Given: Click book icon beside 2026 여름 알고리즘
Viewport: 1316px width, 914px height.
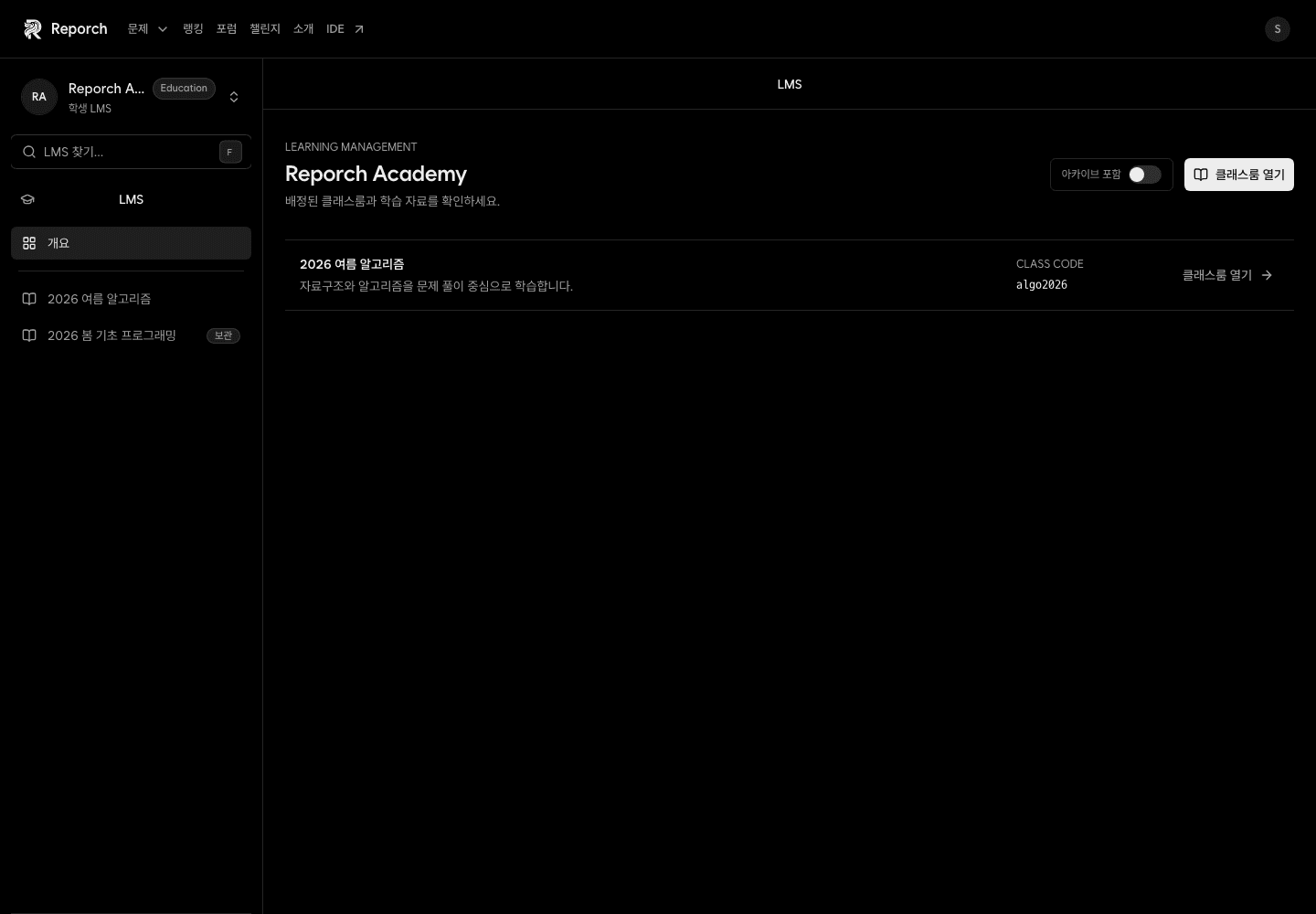Looking at the screenshot, I should 29,299.
